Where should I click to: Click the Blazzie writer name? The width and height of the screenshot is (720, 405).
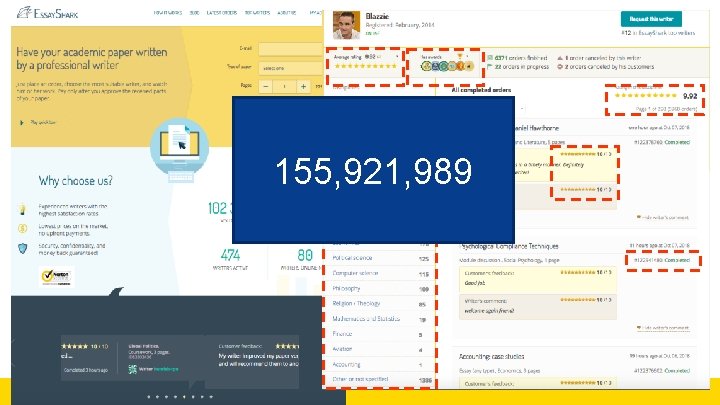point(377,16)
